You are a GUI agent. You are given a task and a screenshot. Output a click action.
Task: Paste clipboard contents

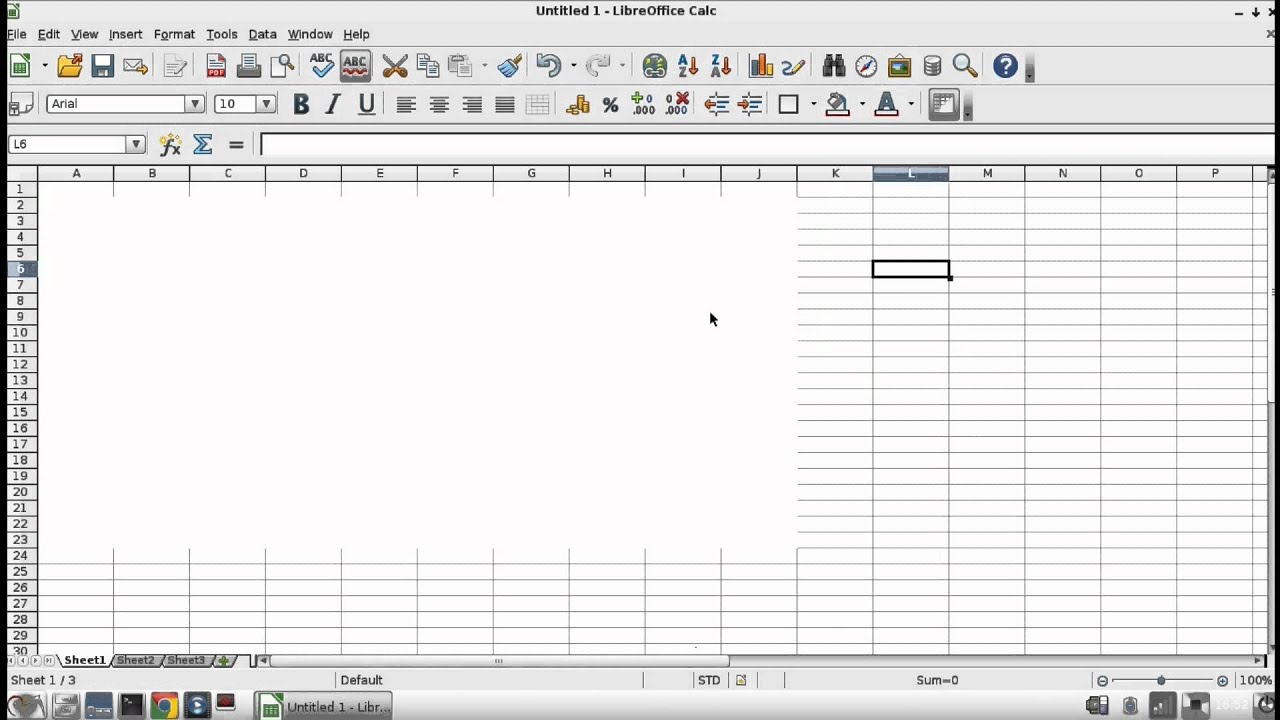460,66
